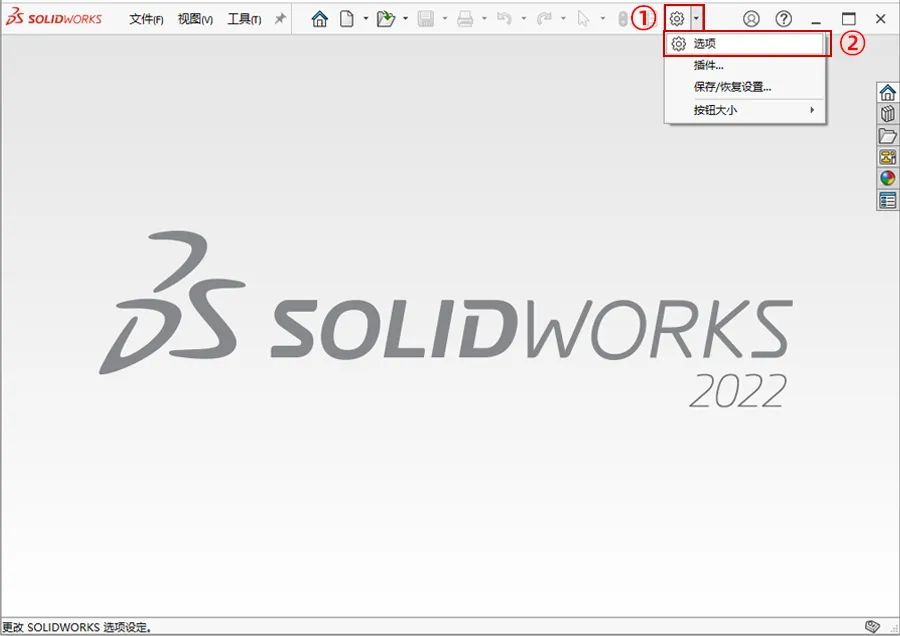Open the Custom Properties task pane tab
The image size is (900, 636).
pos(887,200)
